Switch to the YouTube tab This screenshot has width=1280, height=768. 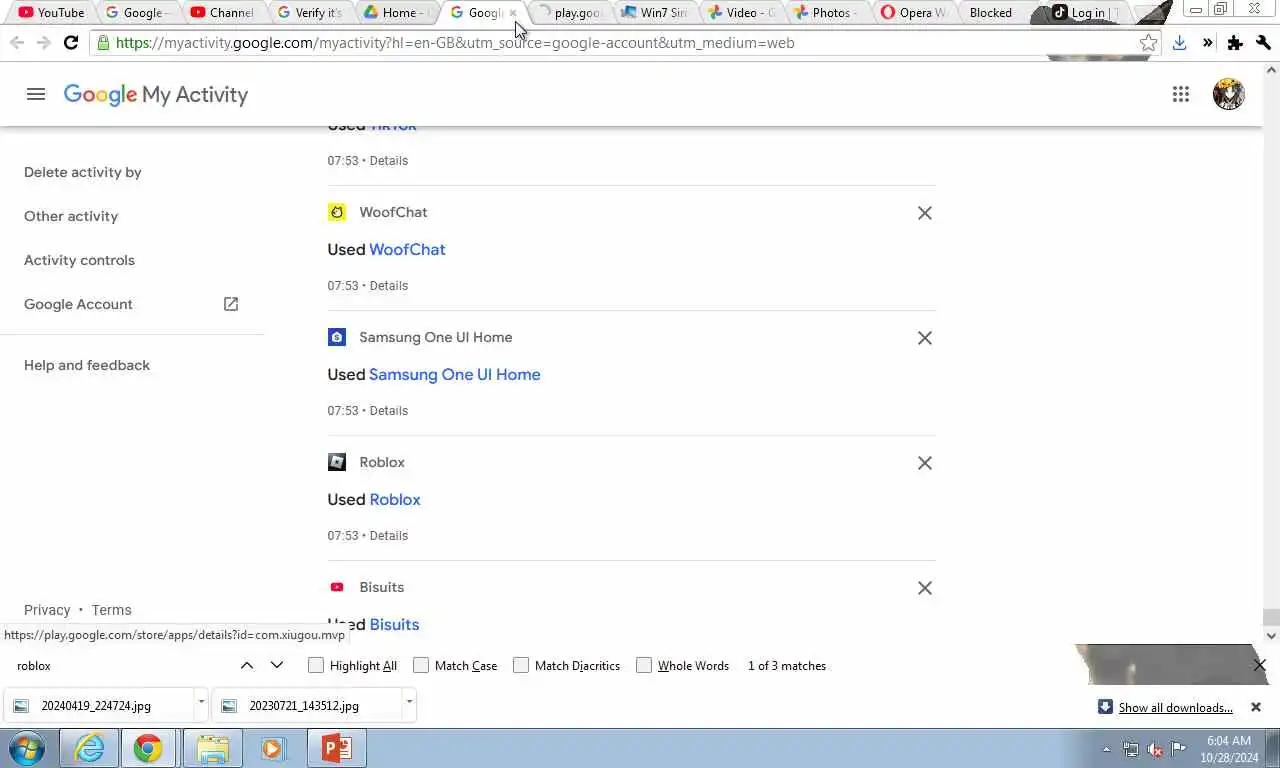51,13
